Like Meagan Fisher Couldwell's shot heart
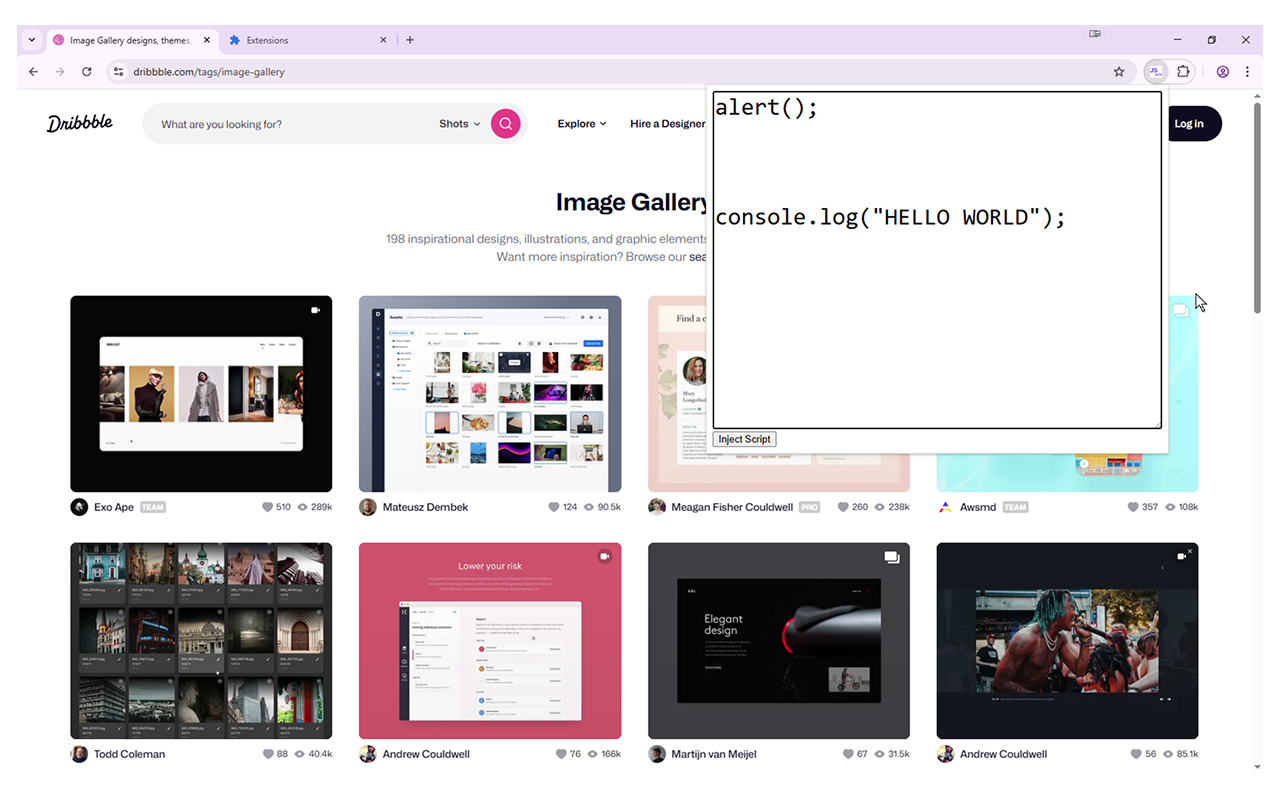 pos(843,507)
